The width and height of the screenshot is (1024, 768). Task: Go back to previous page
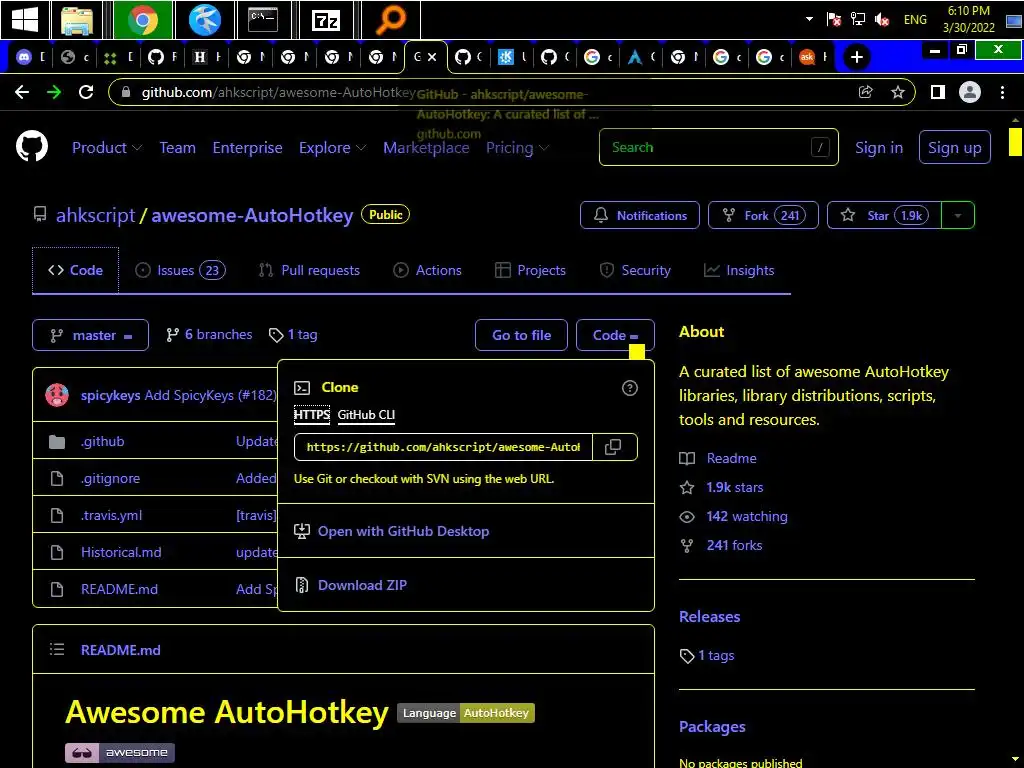pos(22,92)
